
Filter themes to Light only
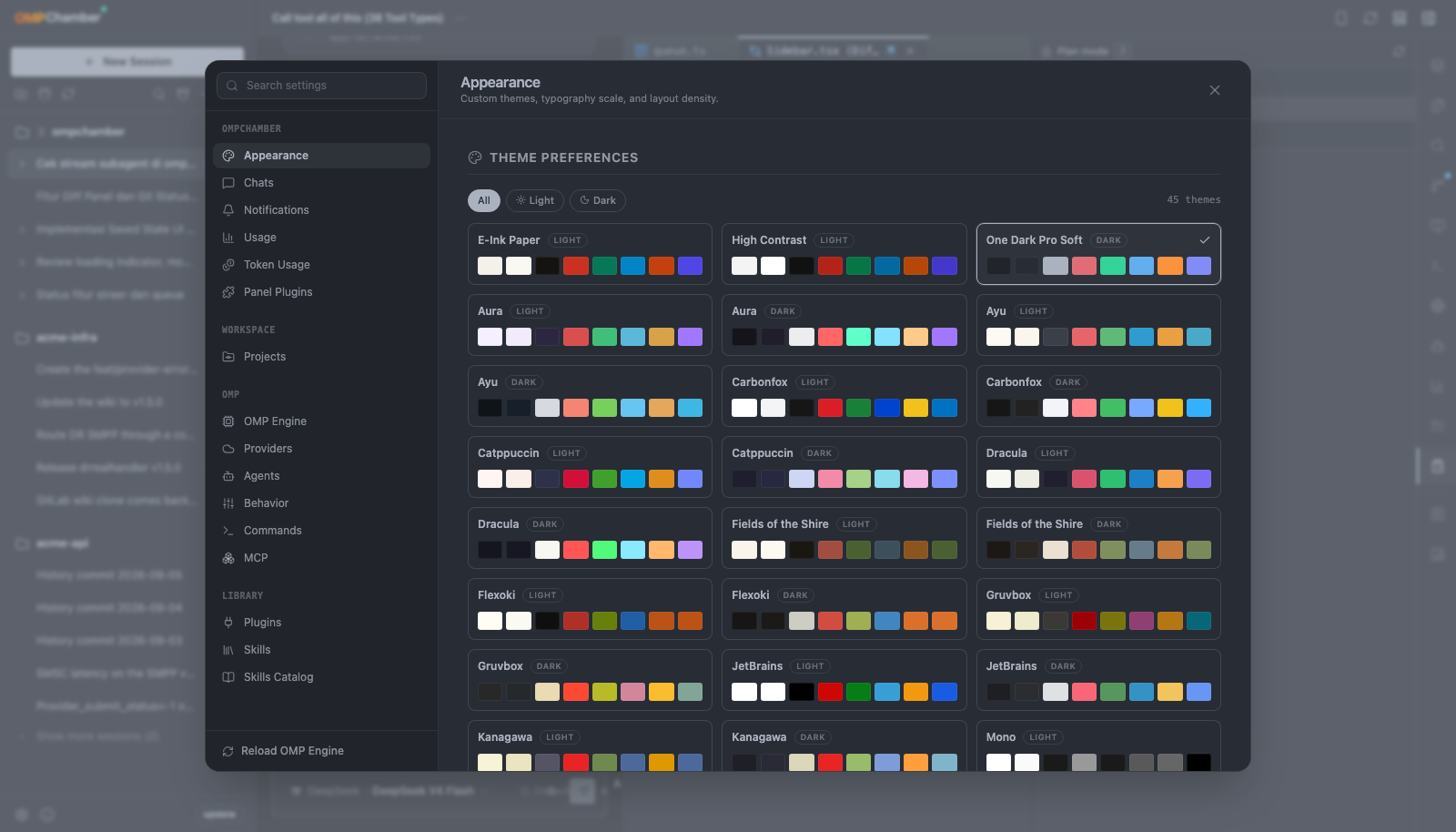(535, 200)
